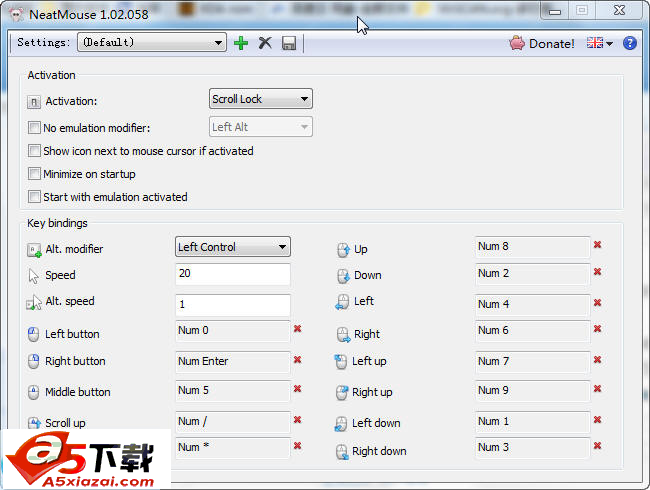This screenshot has width=650, height=490.
Task: Click the Down direction mouse icon
Action: (343, 276)
